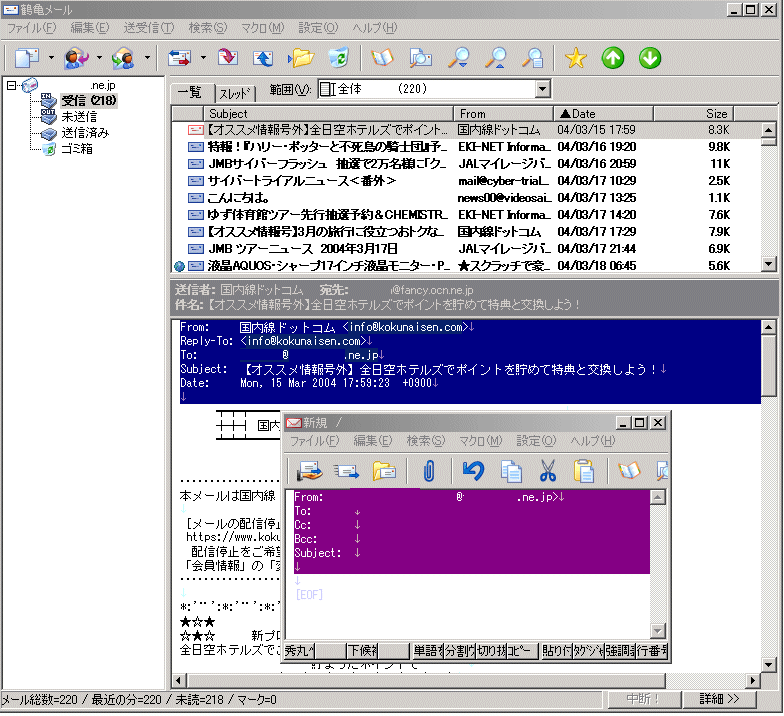This screenshot has width=784, height=716.
Task: Select the ゴミ箱 trash folder
Action: pyautogui.click(x=77, y=149)
